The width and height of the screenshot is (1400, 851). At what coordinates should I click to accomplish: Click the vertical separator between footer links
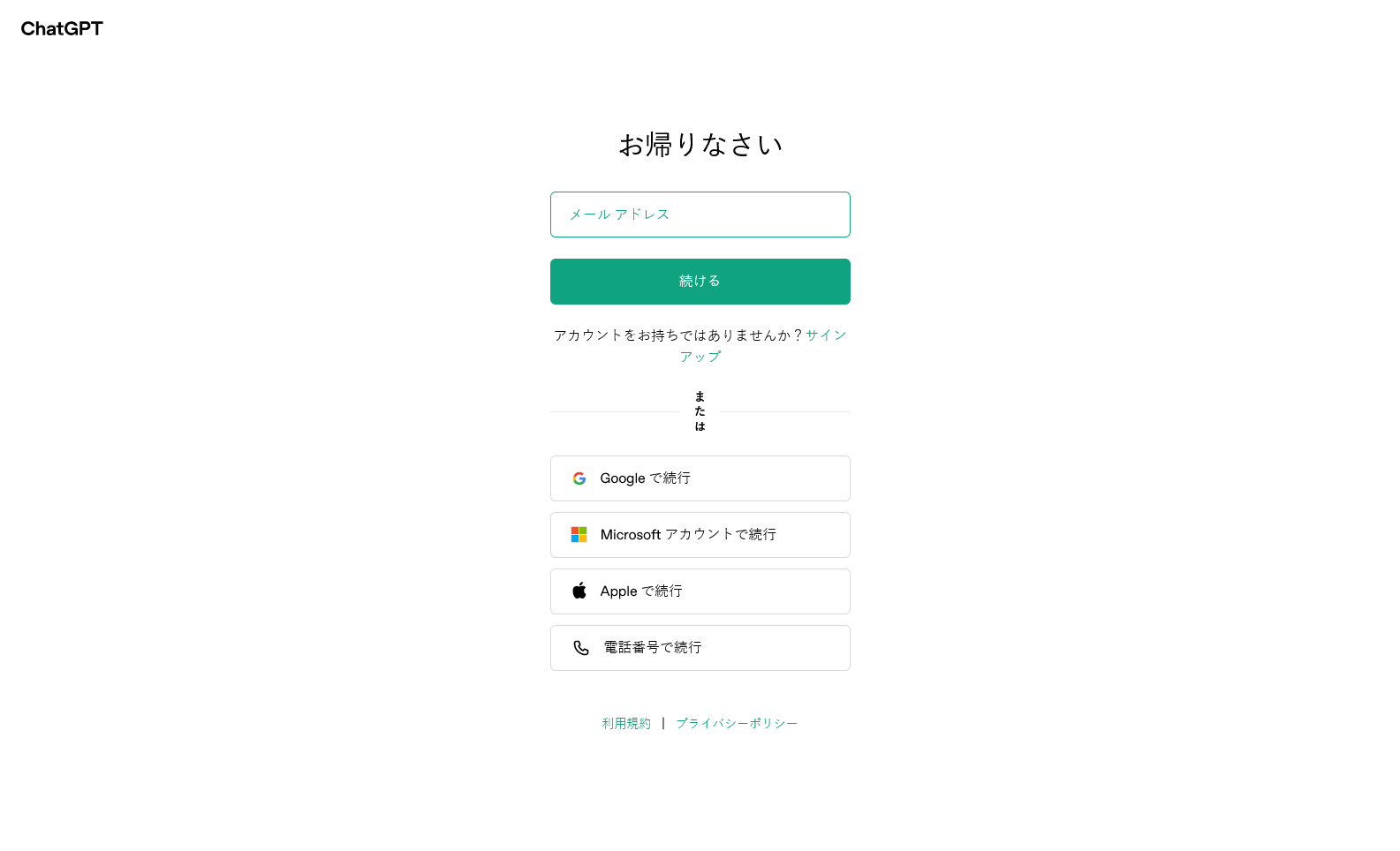coord(663,724)
